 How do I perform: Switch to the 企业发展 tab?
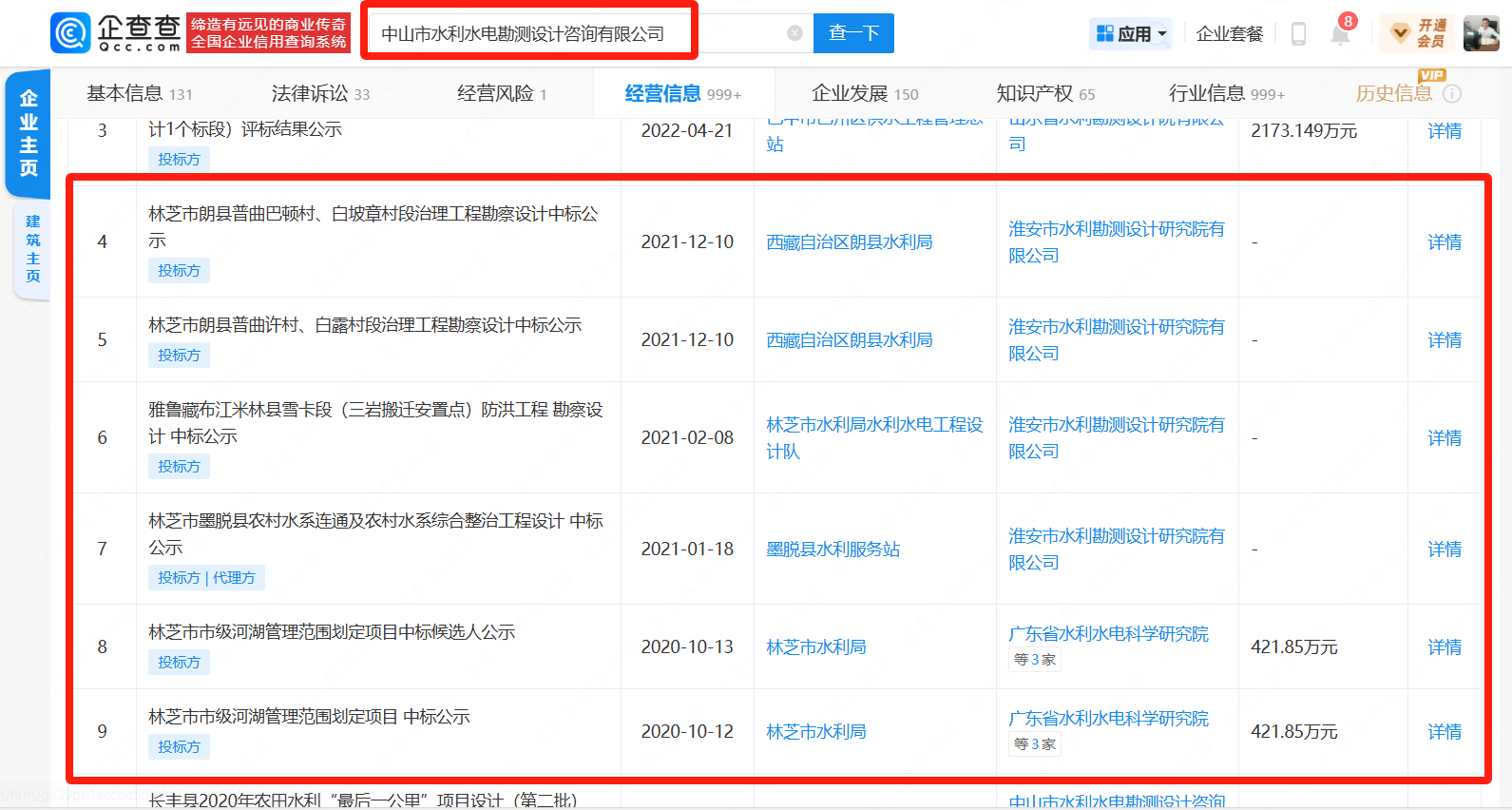point(865,93)
